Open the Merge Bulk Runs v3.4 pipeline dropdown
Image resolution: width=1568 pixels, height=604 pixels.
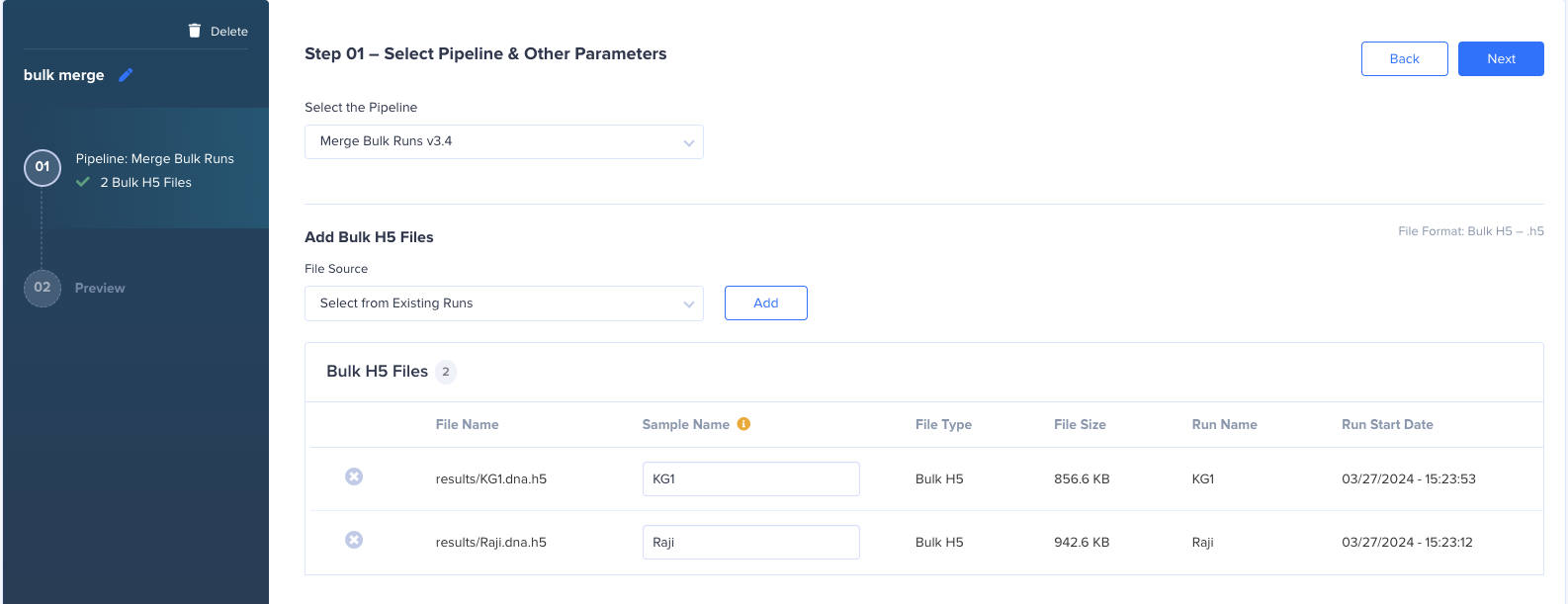coord(504,141)
